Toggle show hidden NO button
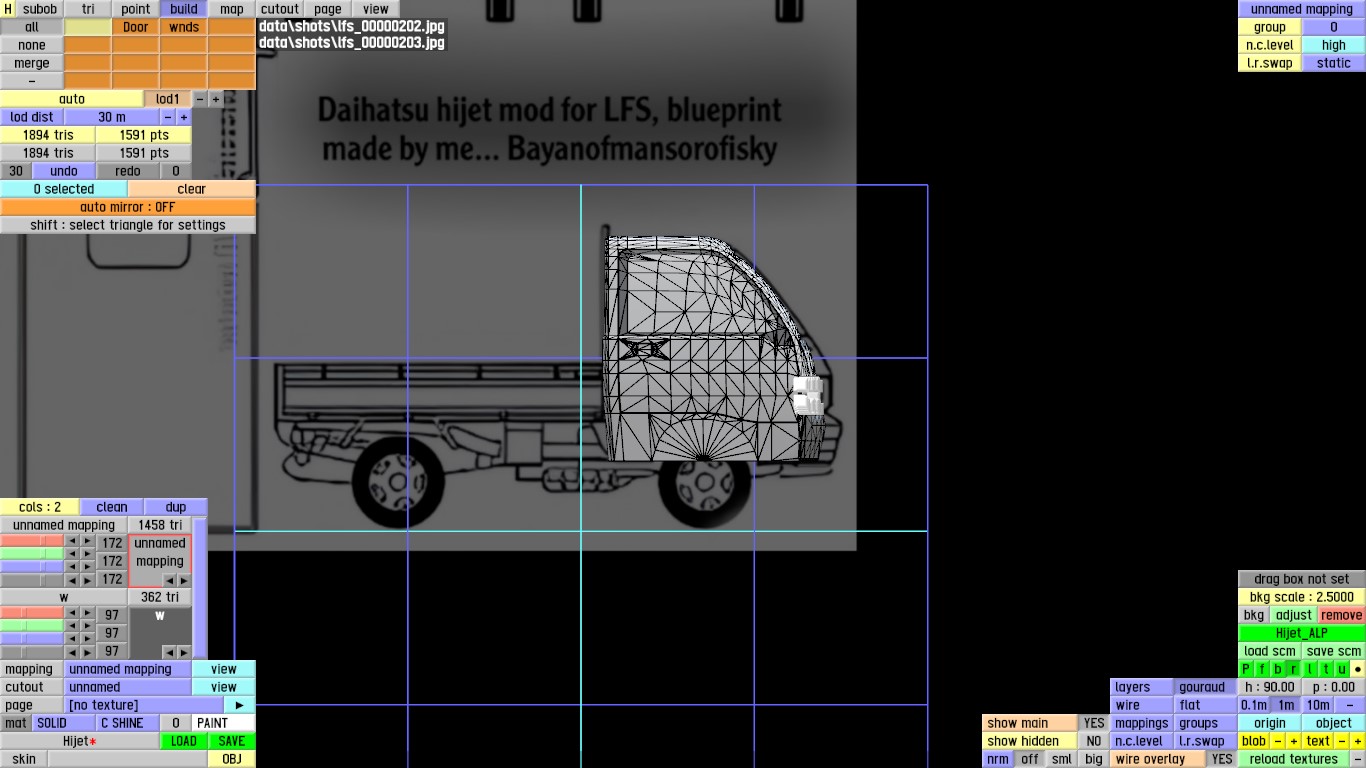Image resolution: width=1366 pixels, height=768 pixels. 1094,741
